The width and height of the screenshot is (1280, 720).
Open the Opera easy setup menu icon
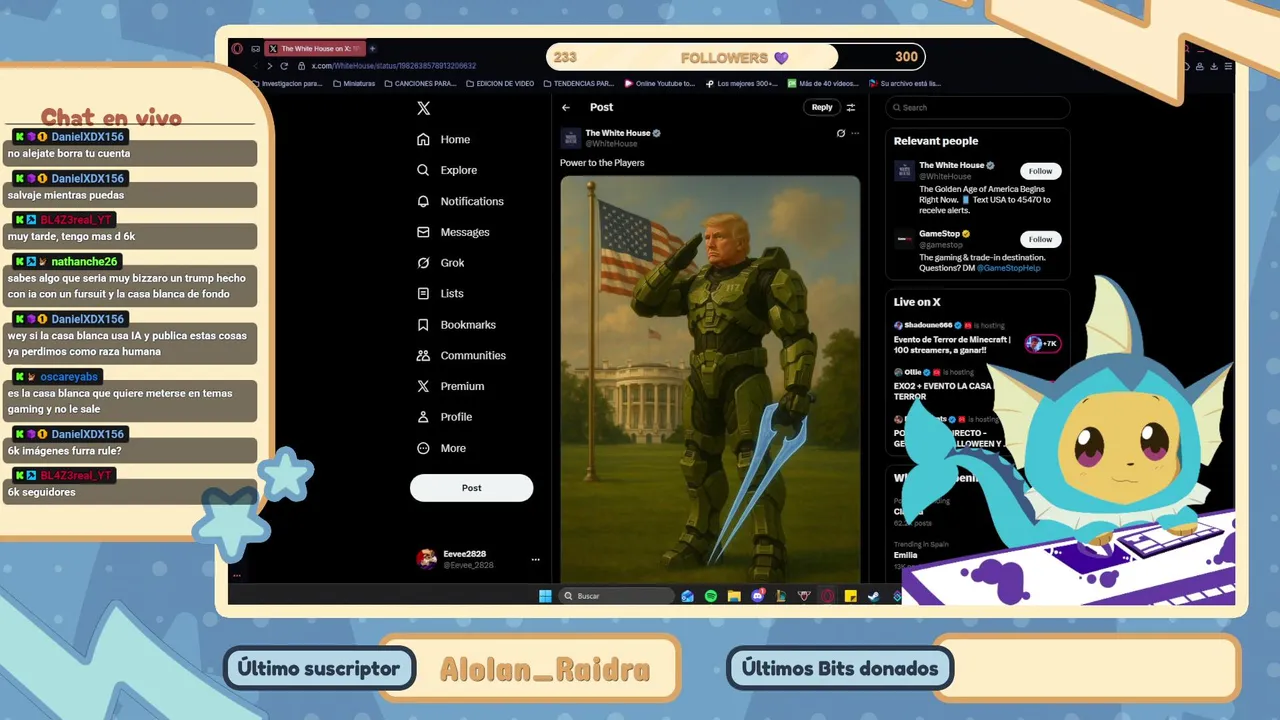(x=1229, y=67)
